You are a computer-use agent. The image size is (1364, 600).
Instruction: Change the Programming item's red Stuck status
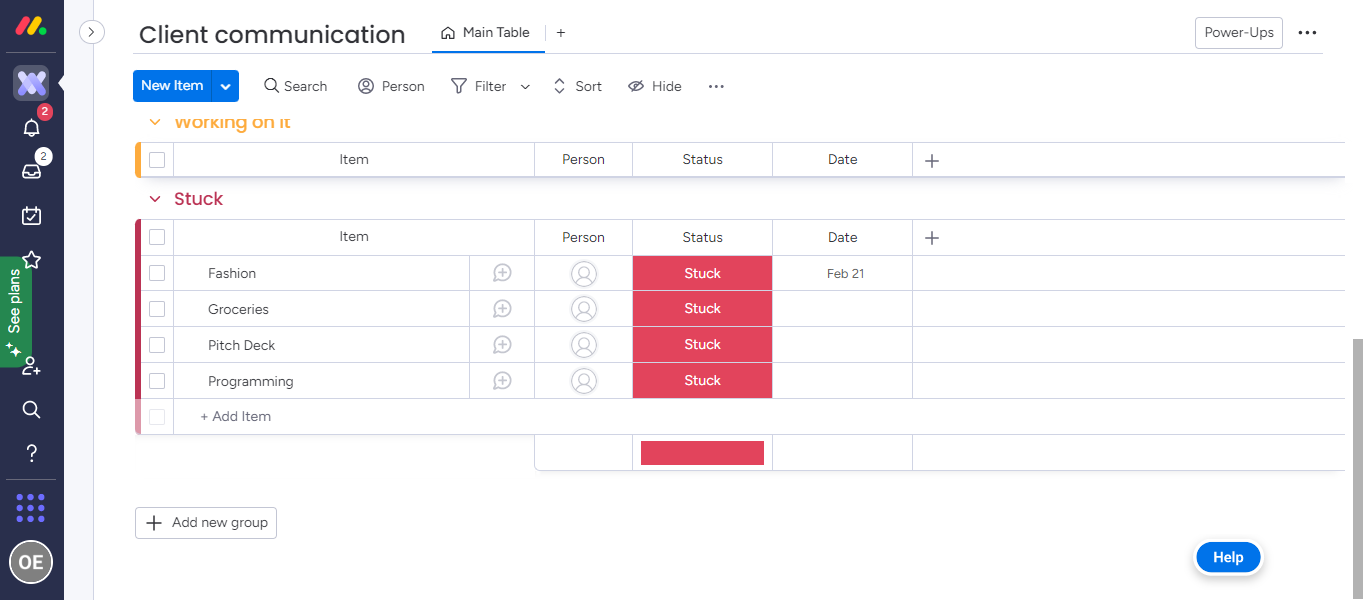[702, 381]
